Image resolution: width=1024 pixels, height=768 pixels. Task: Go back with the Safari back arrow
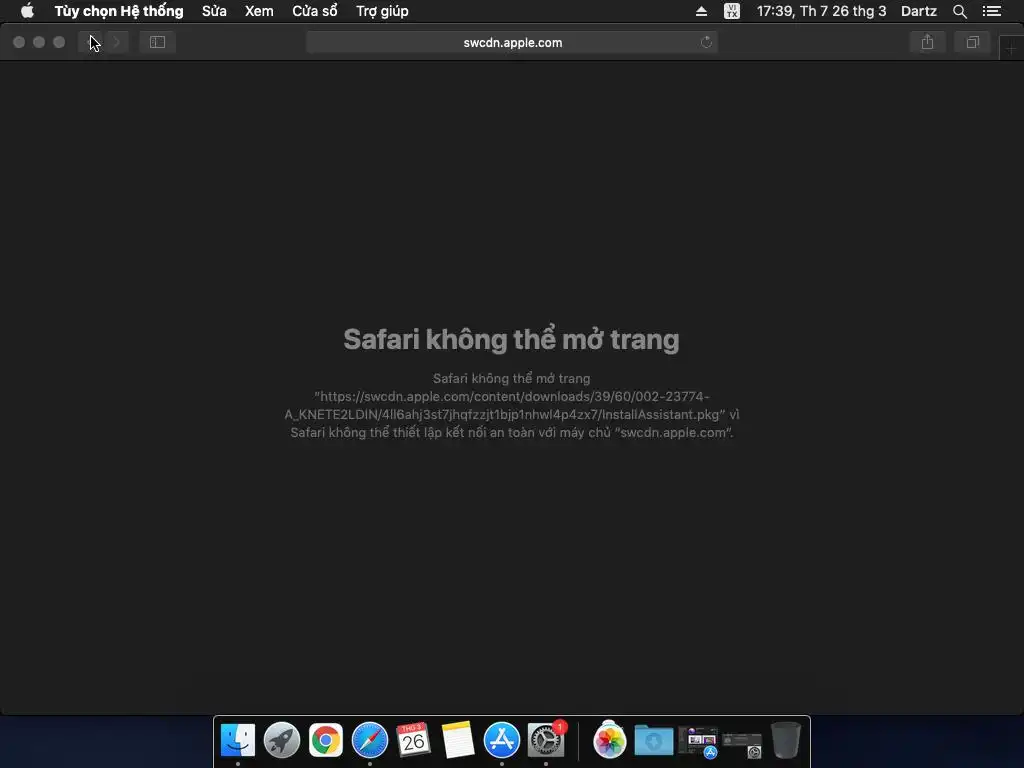pos(91,42)
